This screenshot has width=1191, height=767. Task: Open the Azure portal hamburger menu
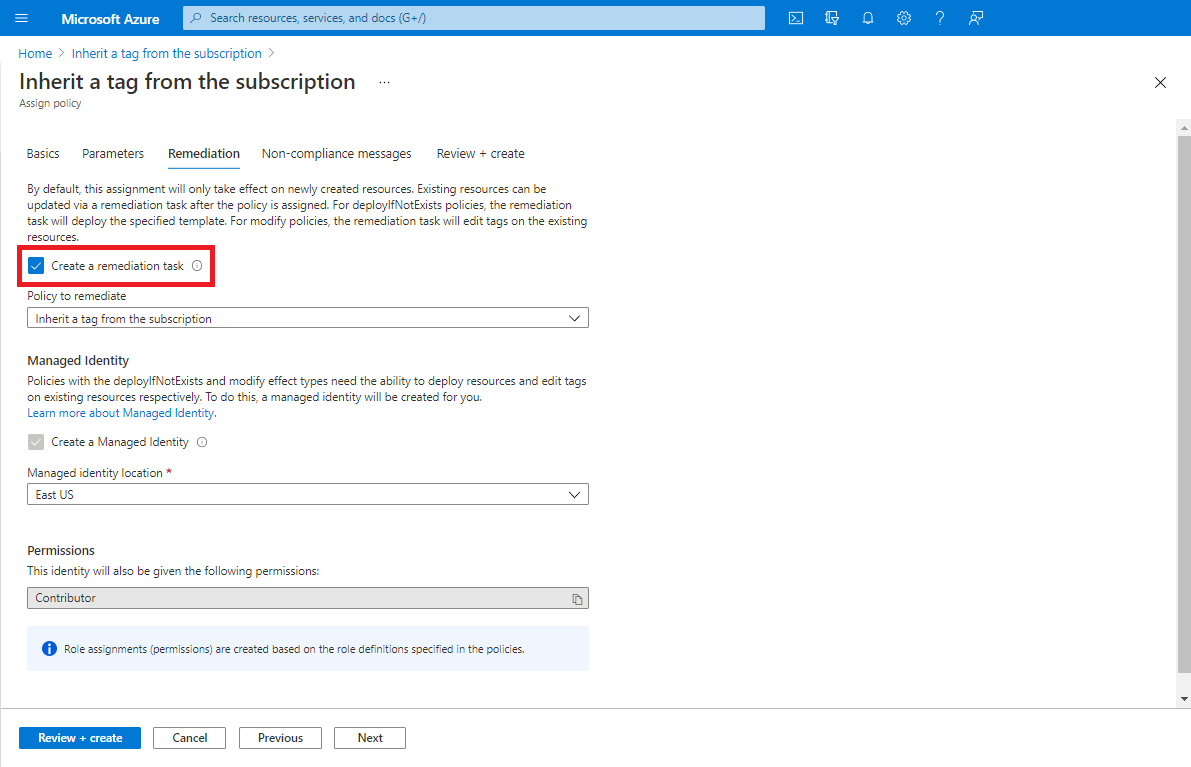tap(22, 18)
